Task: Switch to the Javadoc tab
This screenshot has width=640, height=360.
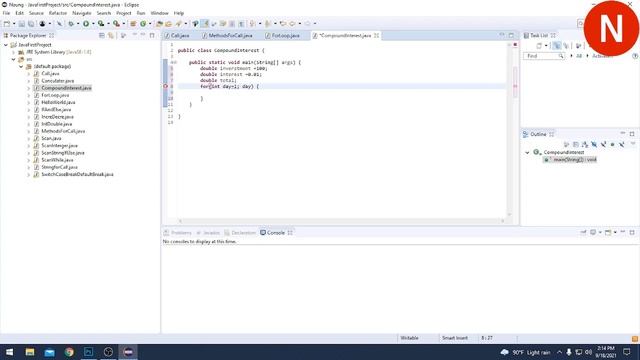Action: click(x=208, y=233)
